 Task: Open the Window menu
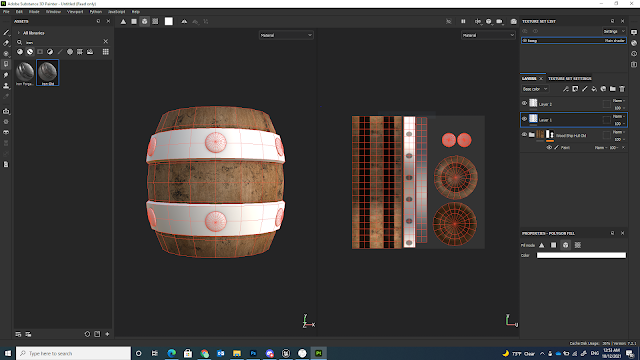pos(53,12)
